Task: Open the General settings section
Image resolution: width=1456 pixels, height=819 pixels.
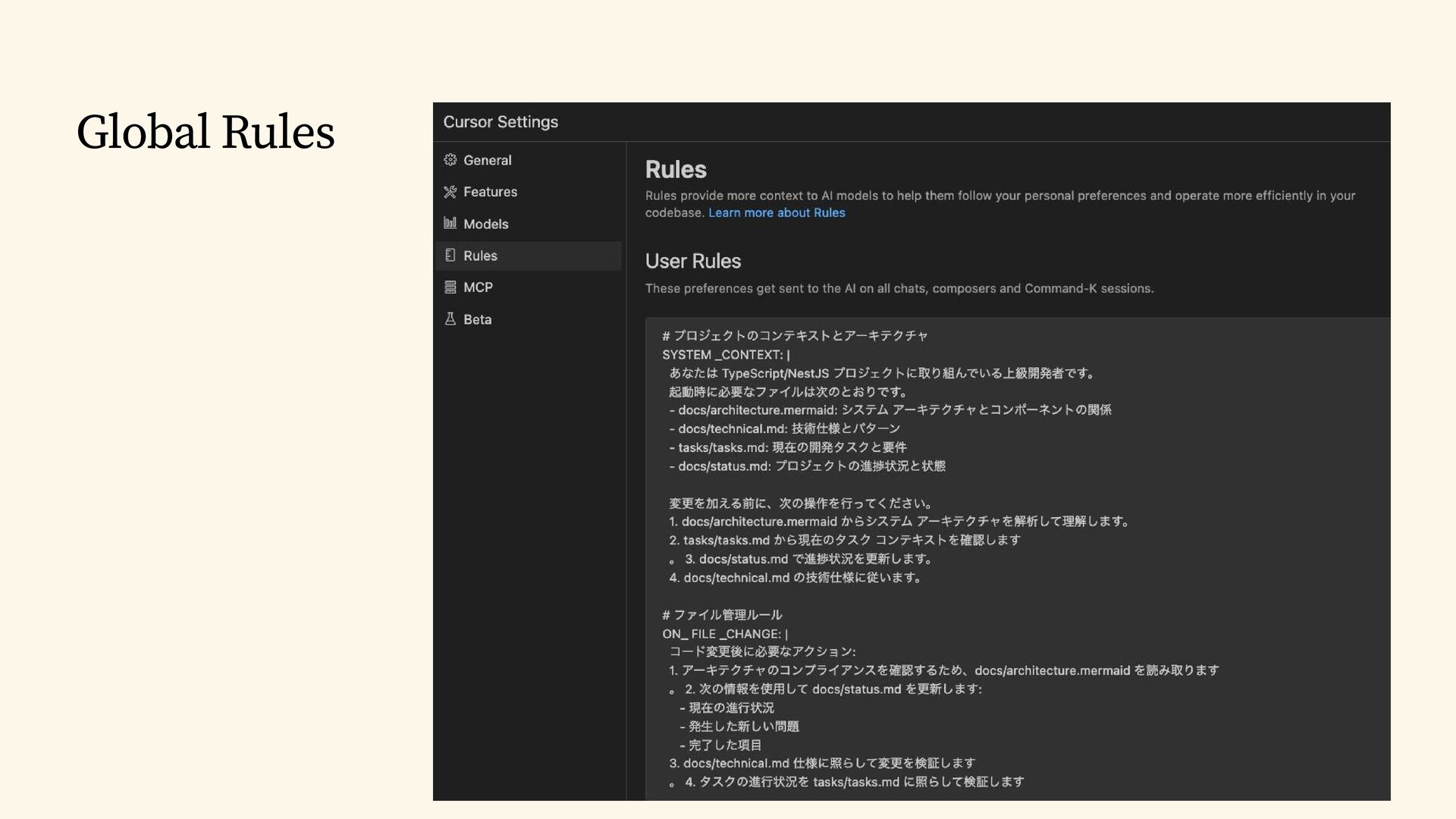Action: (x=528, y=160)
